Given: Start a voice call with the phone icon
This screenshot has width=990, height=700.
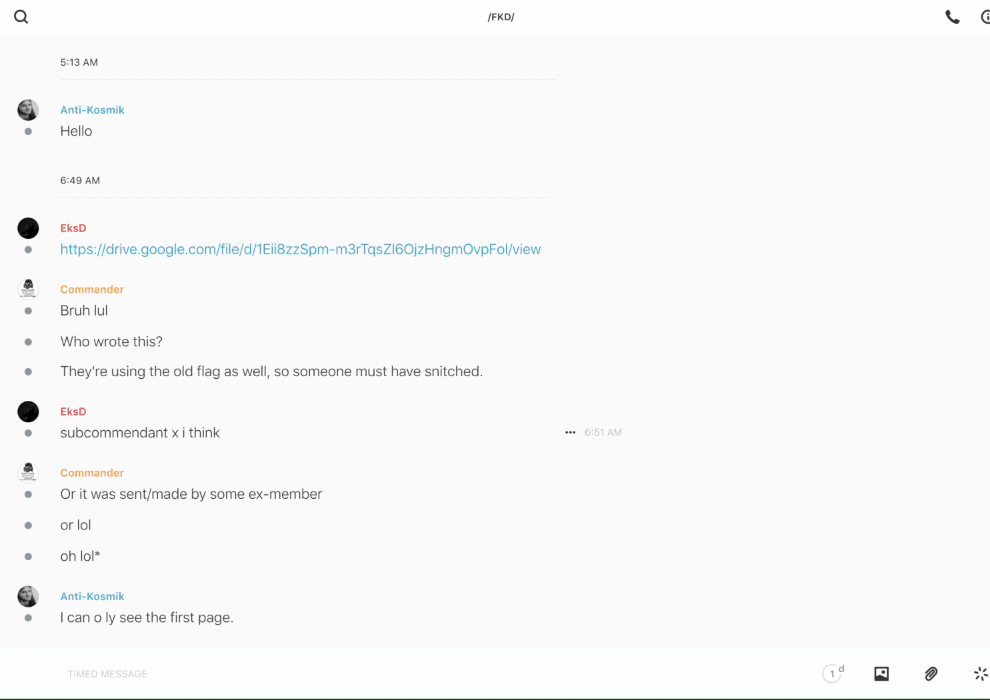Looking at the screenshot, I should point(952,17).
